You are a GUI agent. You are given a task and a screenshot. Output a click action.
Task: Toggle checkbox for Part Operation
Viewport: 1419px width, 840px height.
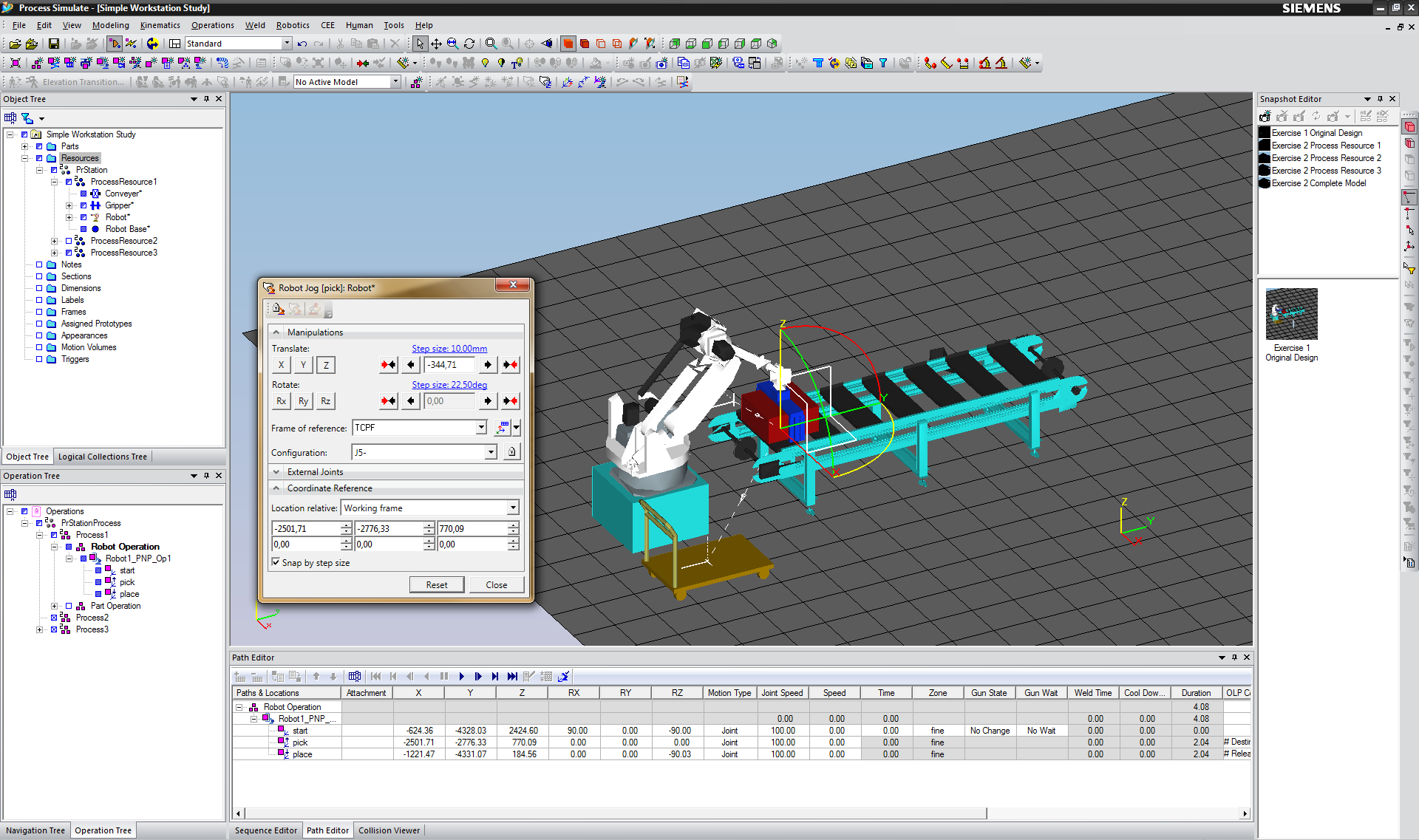tap(69, 606)
